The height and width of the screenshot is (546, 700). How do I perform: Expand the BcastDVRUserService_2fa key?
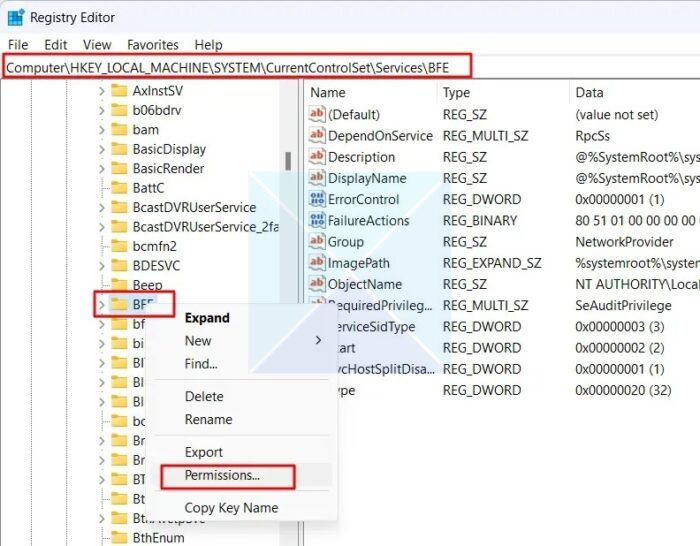click(x=102, y=227)
